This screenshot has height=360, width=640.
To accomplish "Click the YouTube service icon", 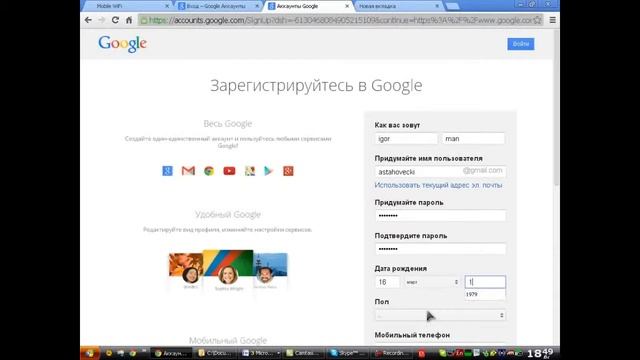I will (229, 171).
